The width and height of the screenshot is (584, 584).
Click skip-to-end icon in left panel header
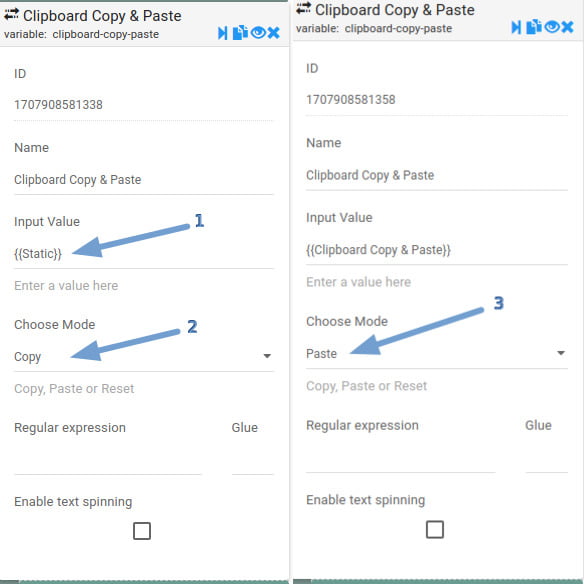222,33
